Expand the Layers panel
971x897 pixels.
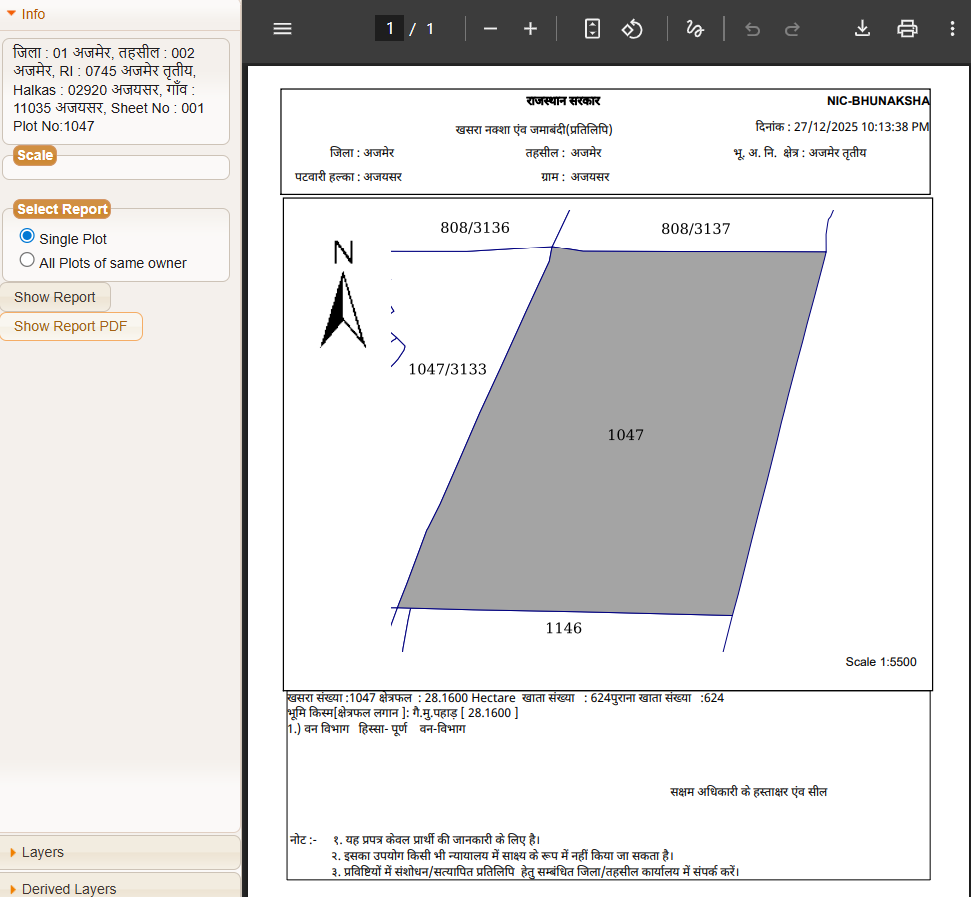pos(42,852)
